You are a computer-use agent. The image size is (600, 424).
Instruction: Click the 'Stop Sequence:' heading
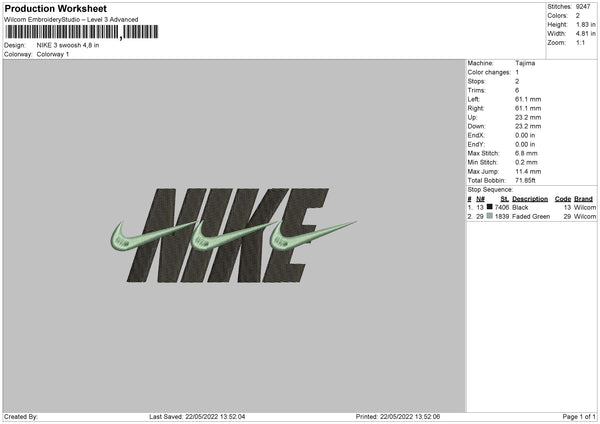(x=490, y=189)
